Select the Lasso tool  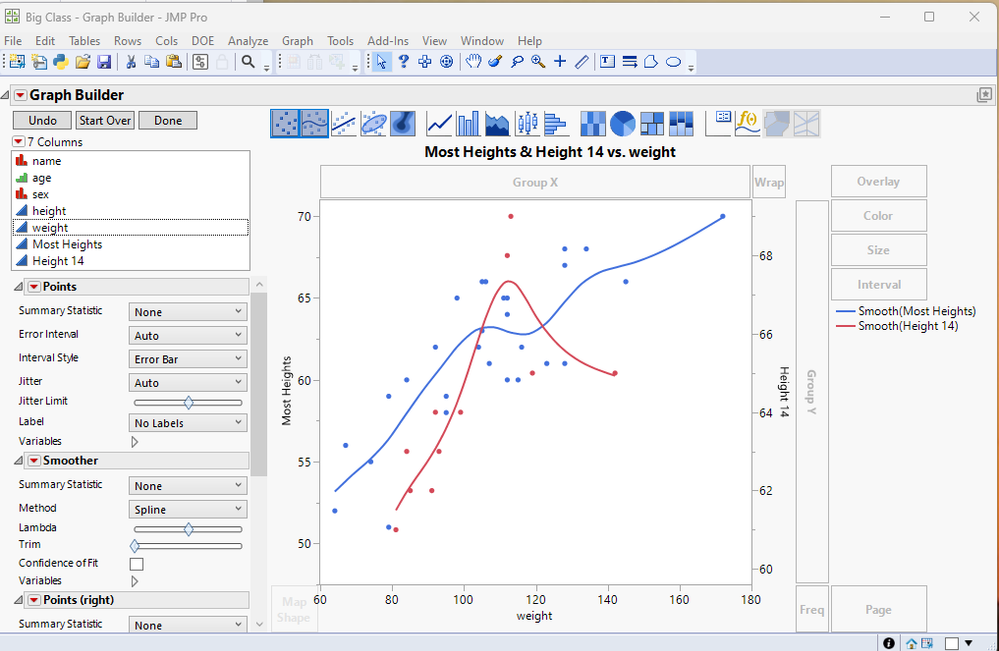pyautogui.click(x=517, y=62)
